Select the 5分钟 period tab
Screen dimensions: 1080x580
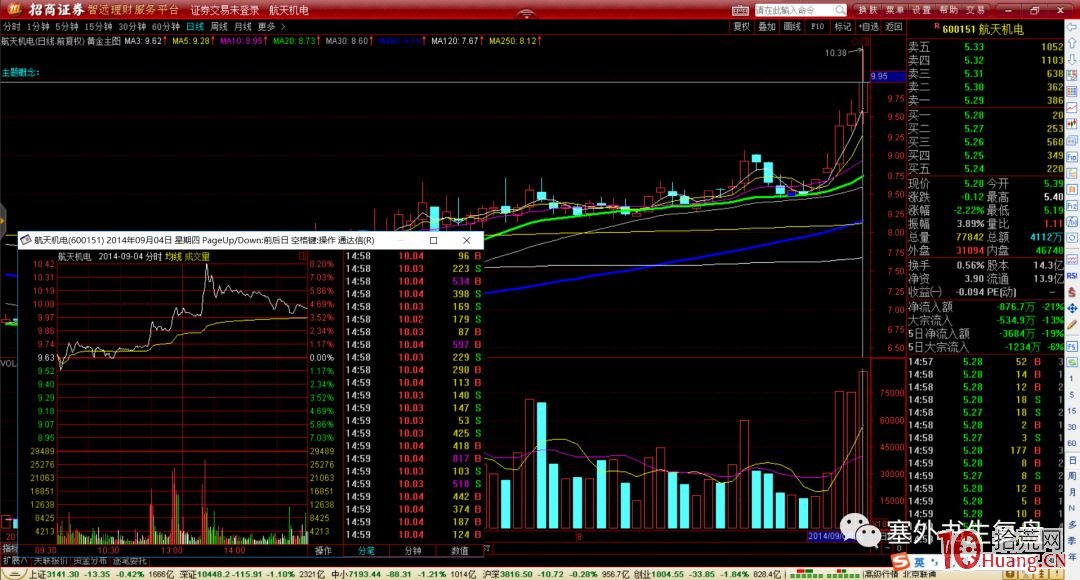pyautogui.click(x=67, y=27)
